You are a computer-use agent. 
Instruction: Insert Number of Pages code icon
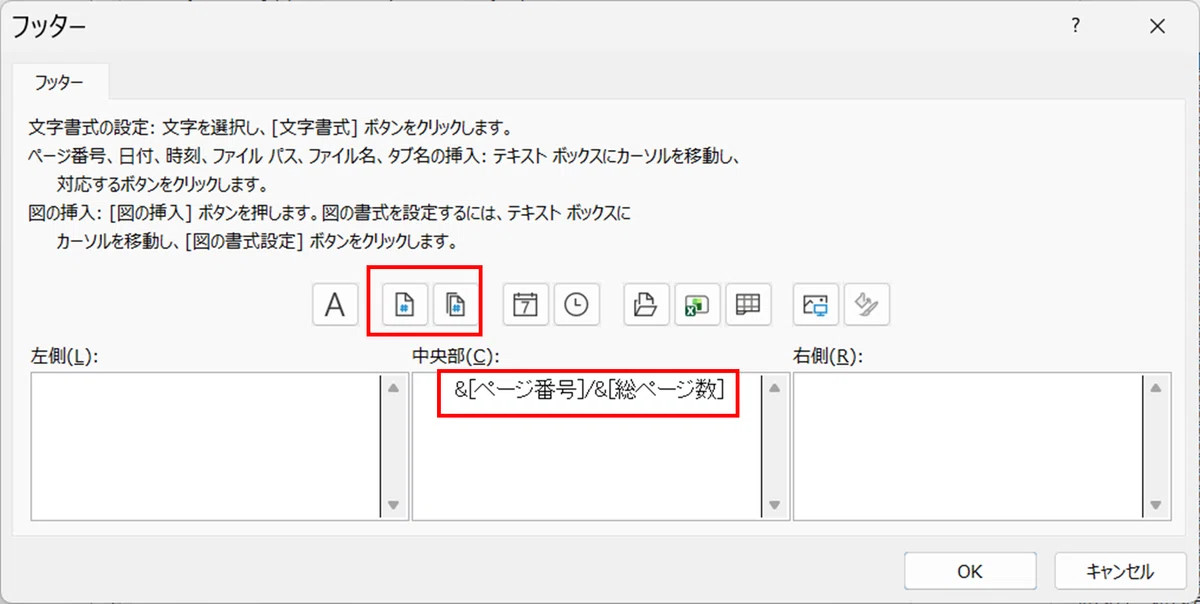coord(455,304)
